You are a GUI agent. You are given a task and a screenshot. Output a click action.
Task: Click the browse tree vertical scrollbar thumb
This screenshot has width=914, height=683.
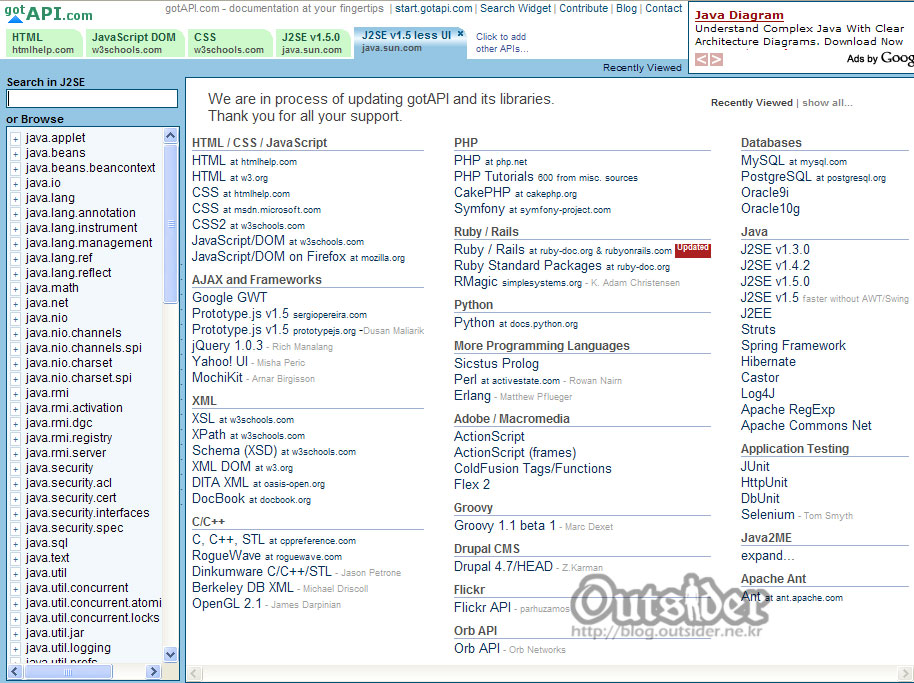point(171,224)
